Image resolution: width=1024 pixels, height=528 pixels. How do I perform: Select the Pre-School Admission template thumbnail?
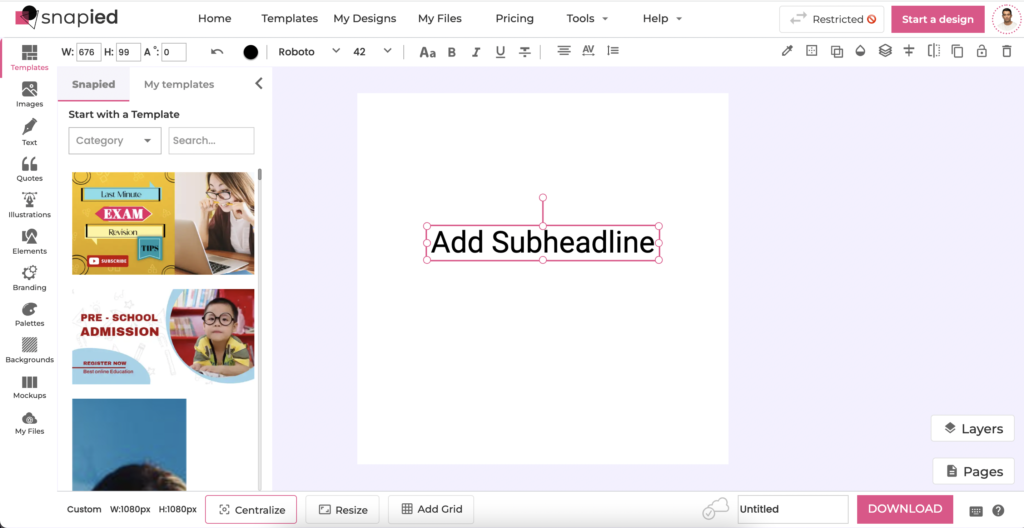coord(163,337)
